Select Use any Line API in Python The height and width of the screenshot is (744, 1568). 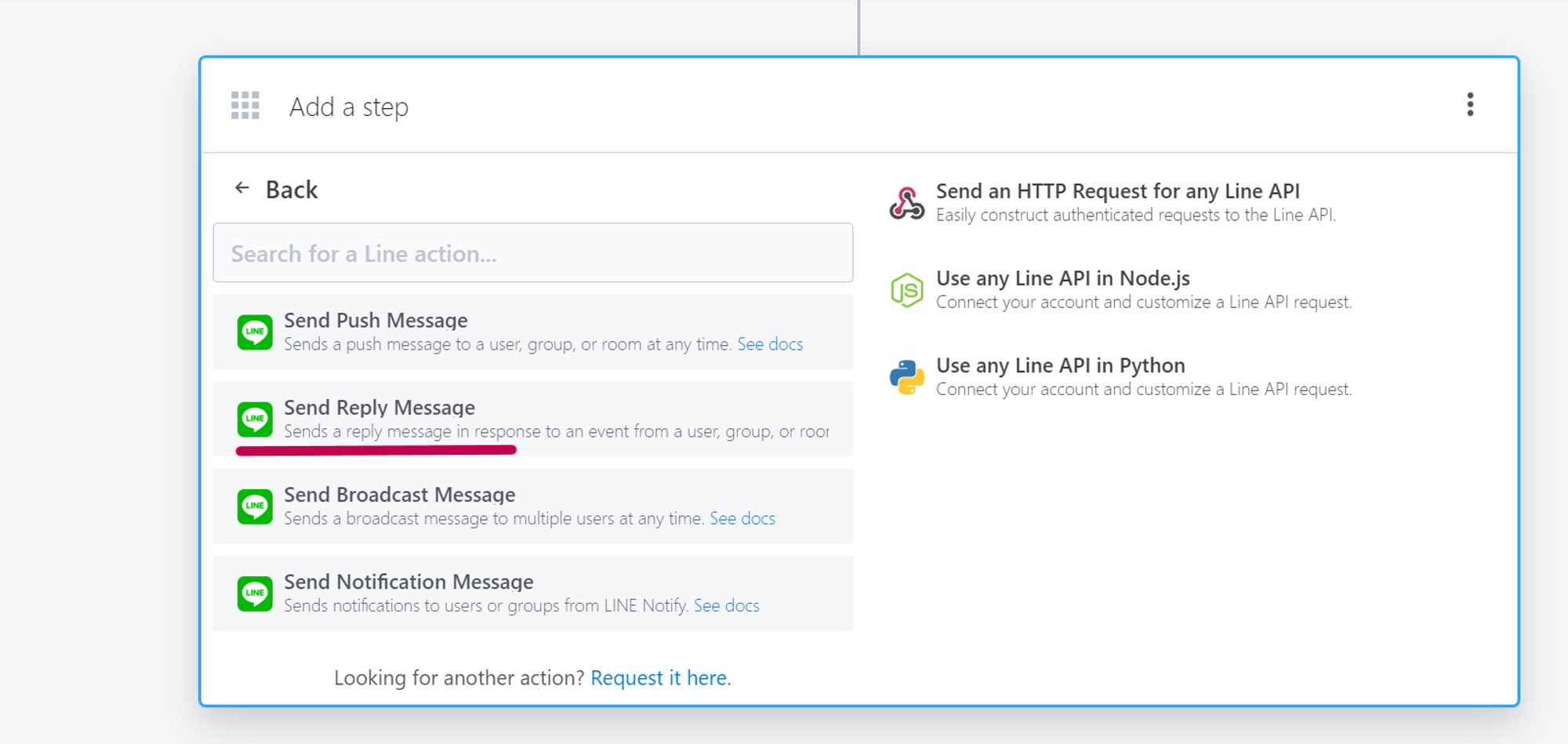click(x=1061, y=365)
